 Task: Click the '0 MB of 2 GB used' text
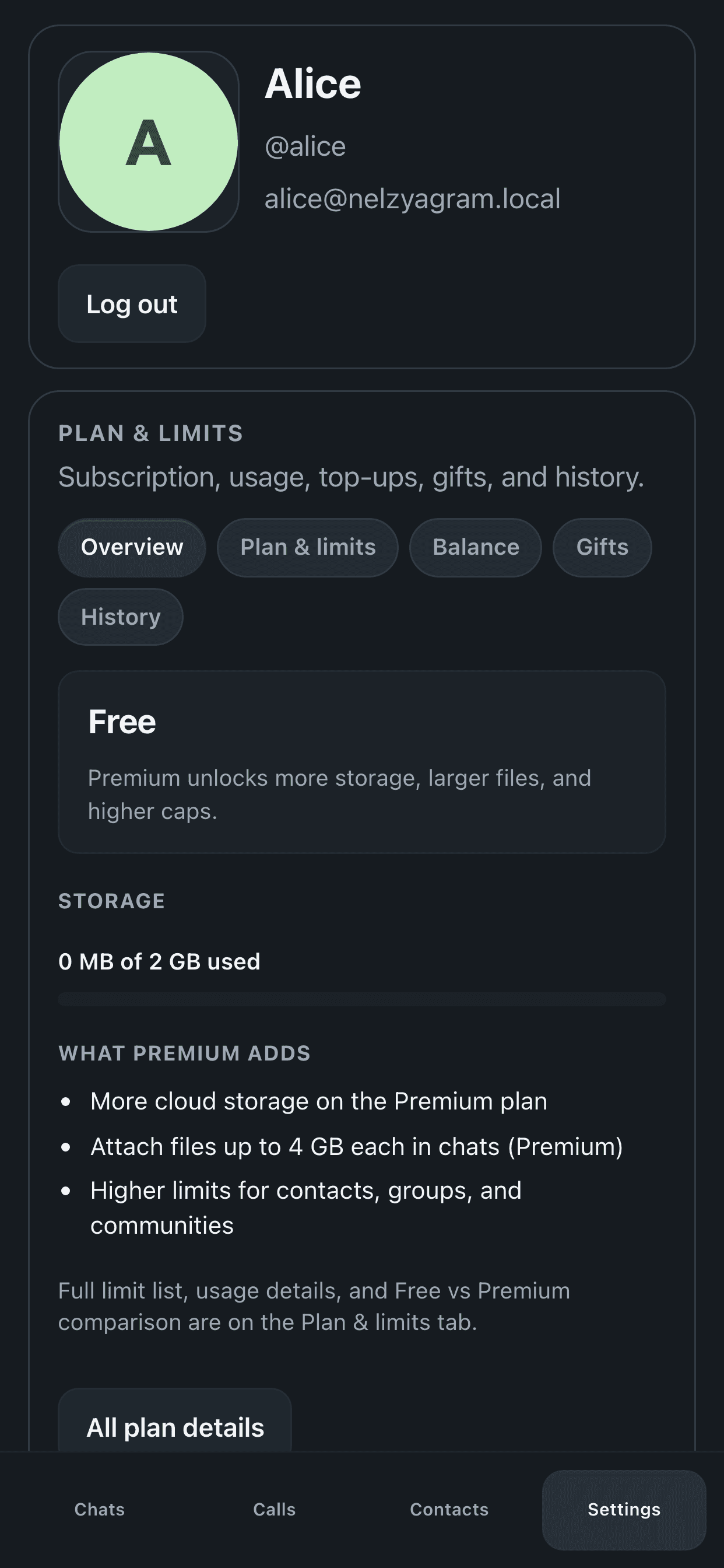pyautogui.click(x=159, y=962)
